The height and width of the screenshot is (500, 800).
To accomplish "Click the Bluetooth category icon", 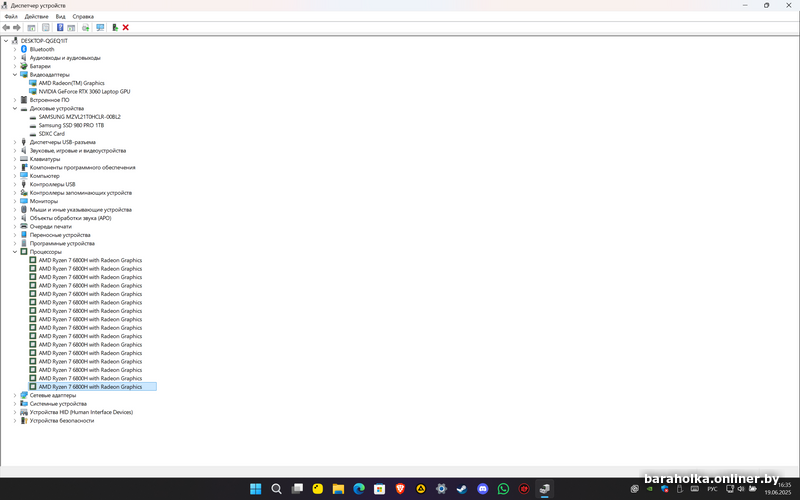I will click(23, 49).
